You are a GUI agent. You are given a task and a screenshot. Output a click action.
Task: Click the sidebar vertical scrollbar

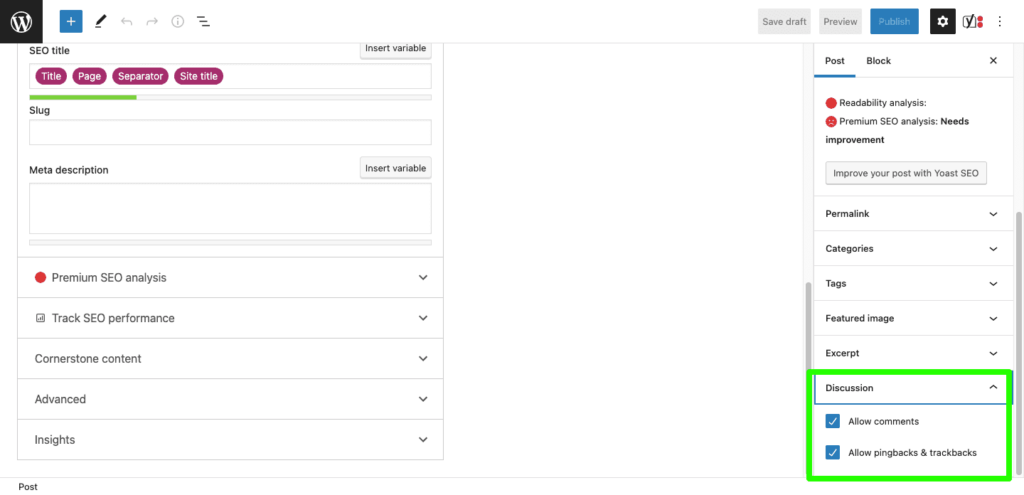pos(1018,342)
